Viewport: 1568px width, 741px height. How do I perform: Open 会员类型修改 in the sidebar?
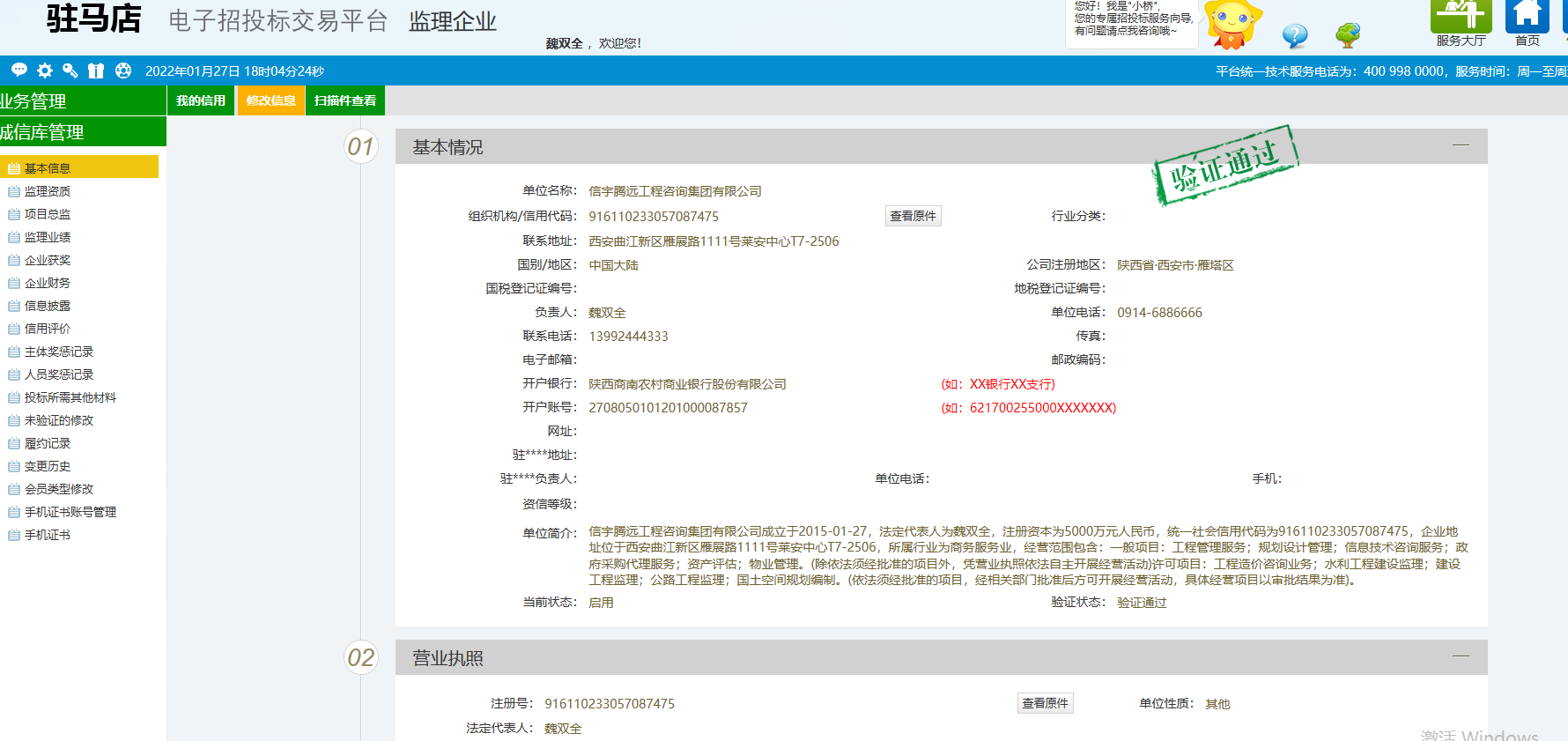pyautogui.click(x=59, y=489)
